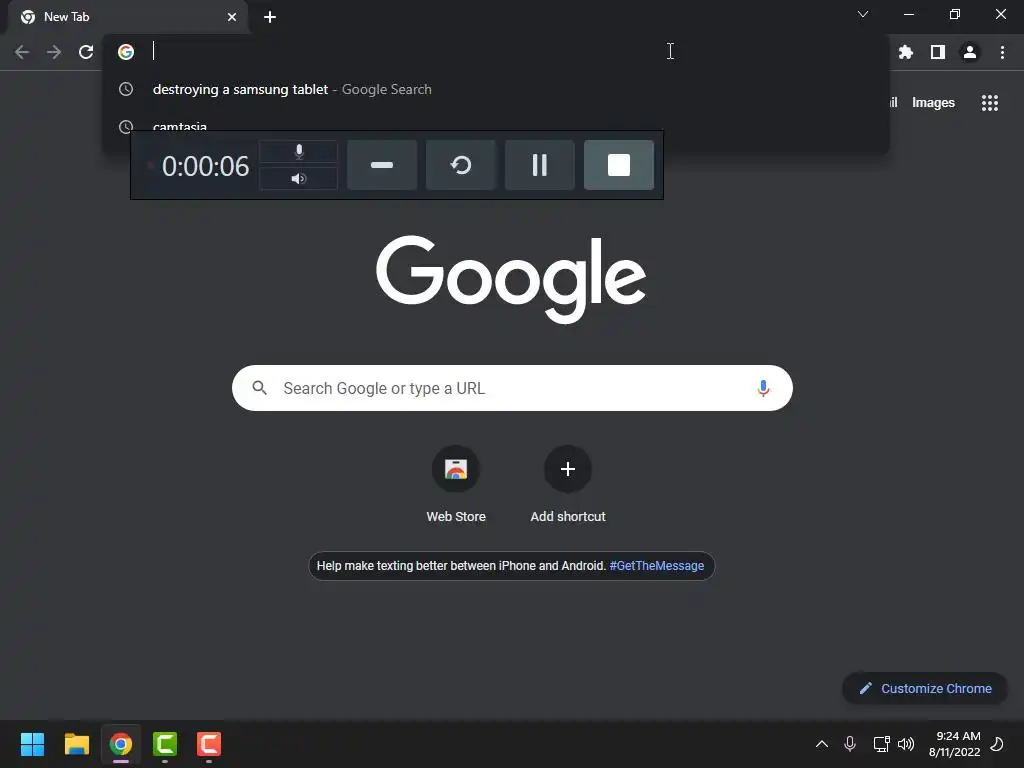Open File Explorer from taskbar

[x=76, y=744]
